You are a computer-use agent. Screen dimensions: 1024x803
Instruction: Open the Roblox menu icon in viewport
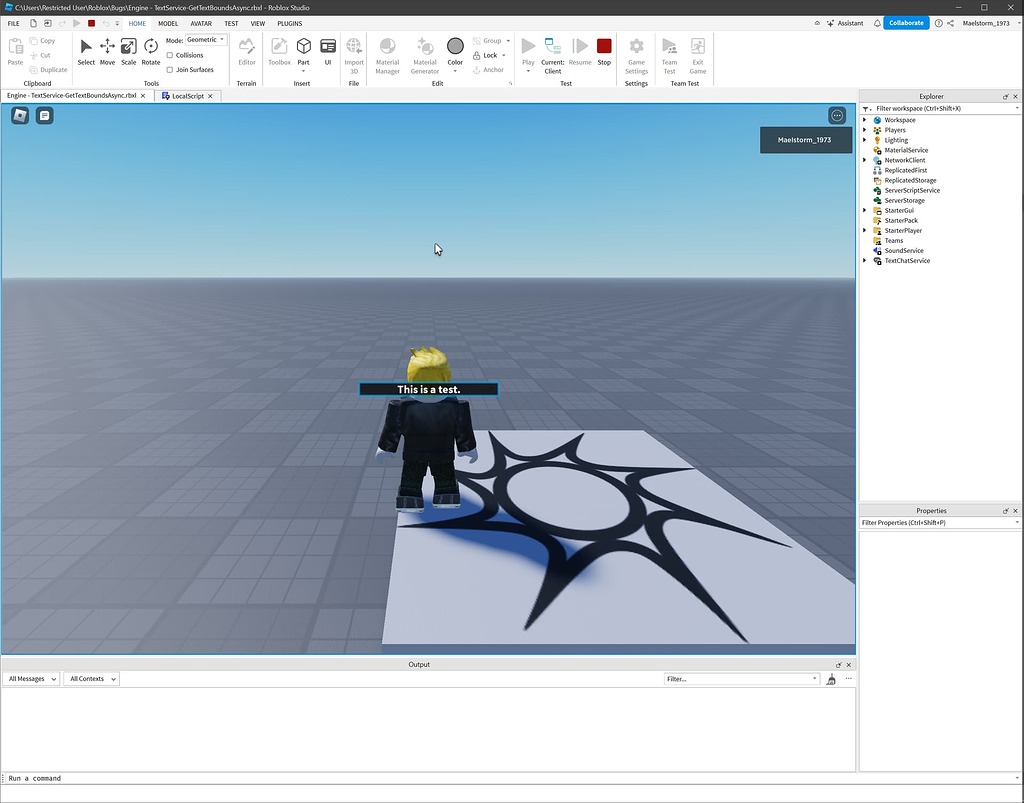click(x=20, y=116)
